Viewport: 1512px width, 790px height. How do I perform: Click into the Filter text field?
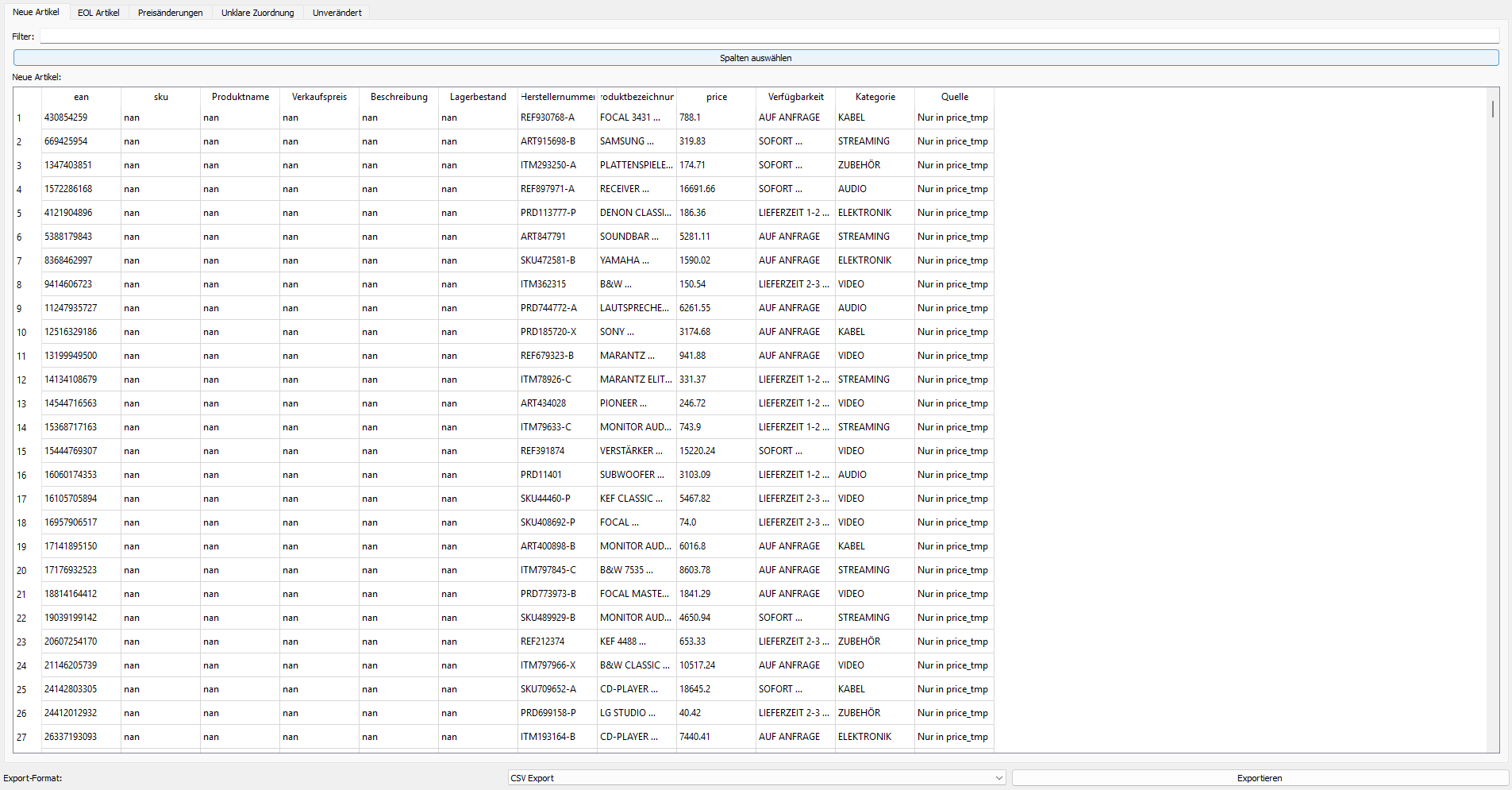[768, 37]
